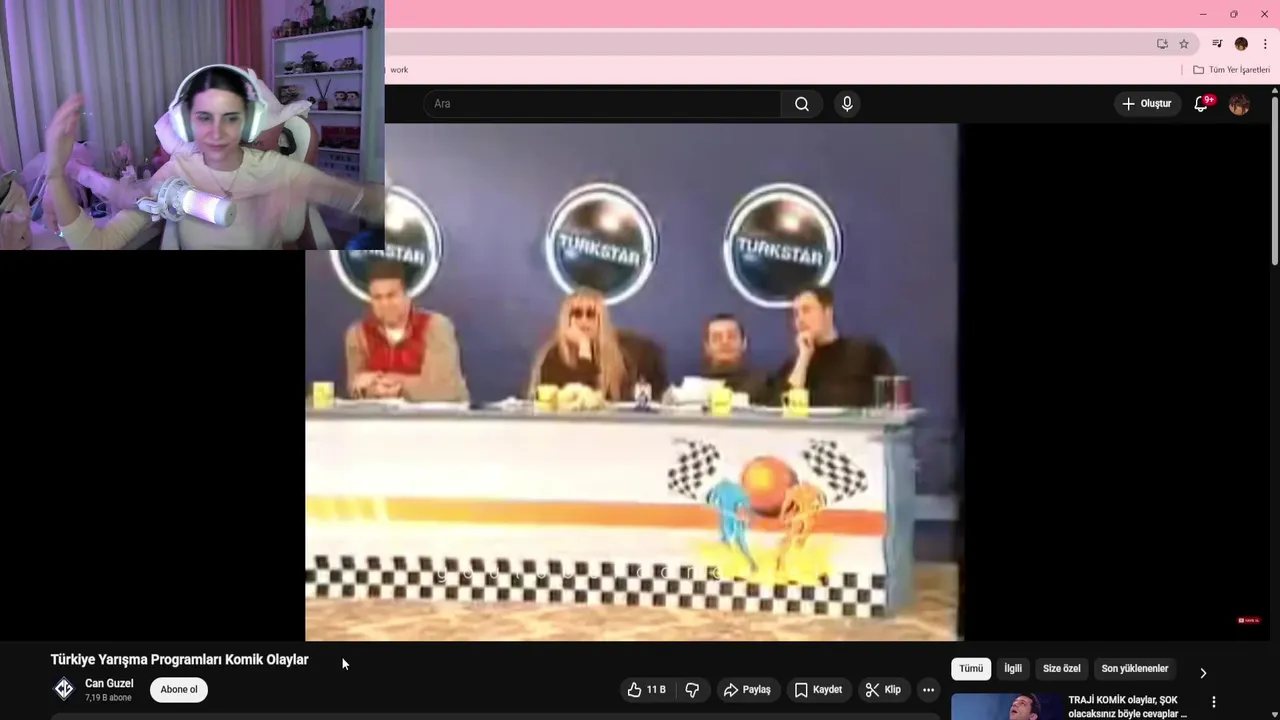Select the Son yüklenenler filter chip
The height and width of the screenshot is (720, 1280).
pos(1135,669)
